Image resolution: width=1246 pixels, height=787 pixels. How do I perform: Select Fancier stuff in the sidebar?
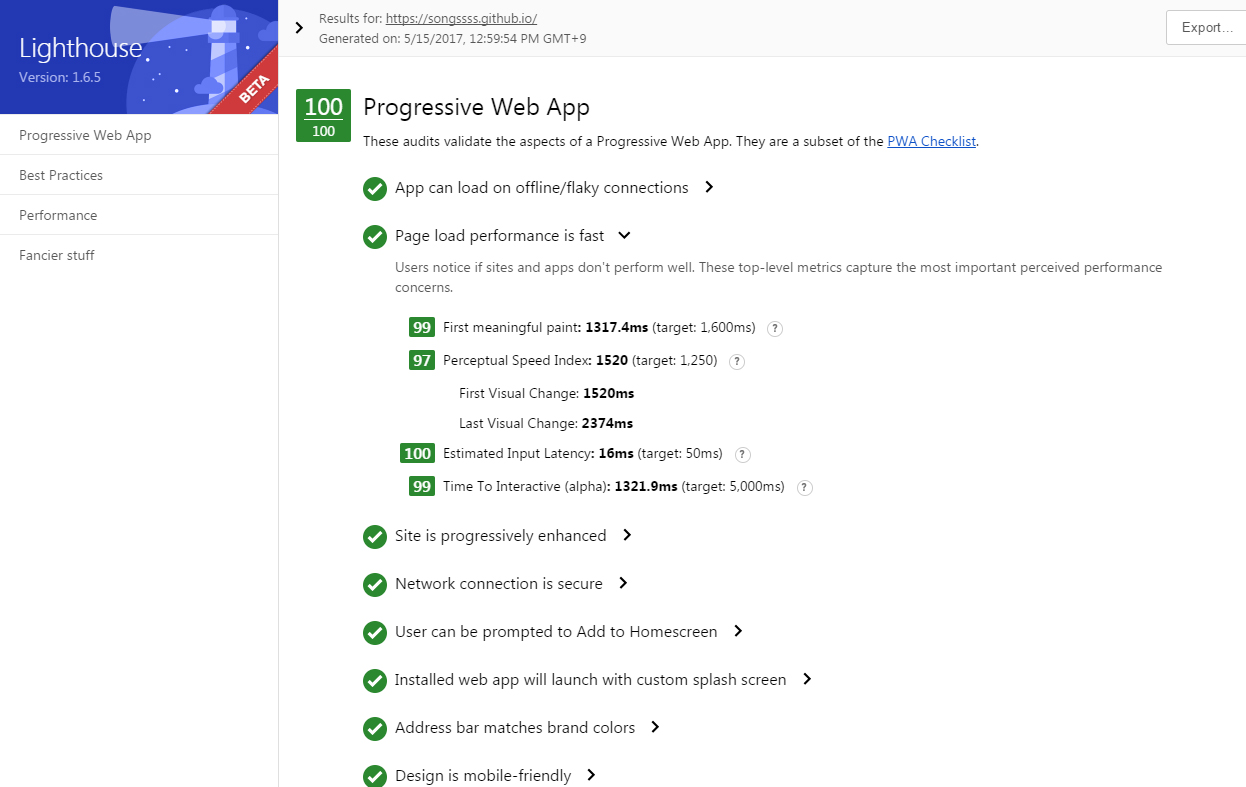click(57, 255)
